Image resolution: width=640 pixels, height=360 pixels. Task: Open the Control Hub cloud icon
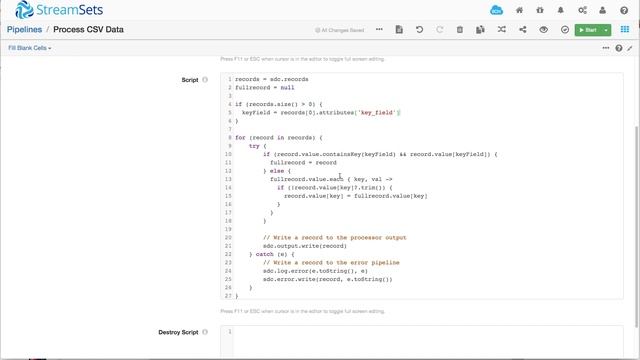point(496,10)
